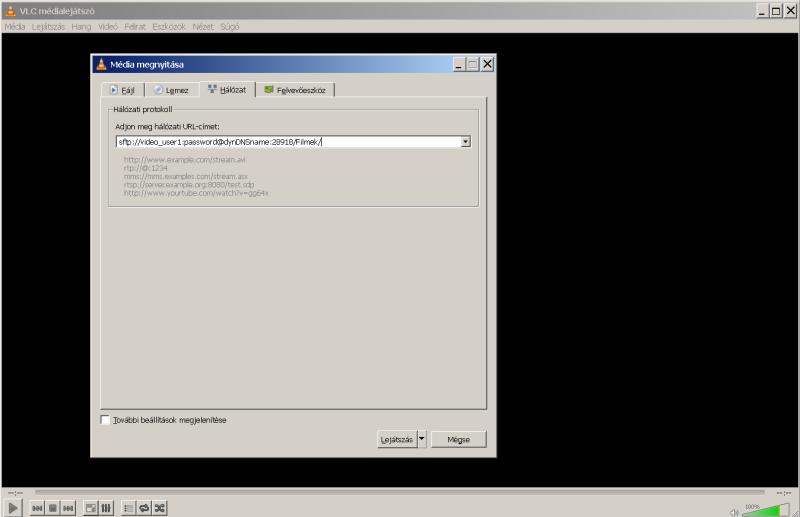Click example text rtsp://server.example.org:8080/test.sdp

point(189,184)
